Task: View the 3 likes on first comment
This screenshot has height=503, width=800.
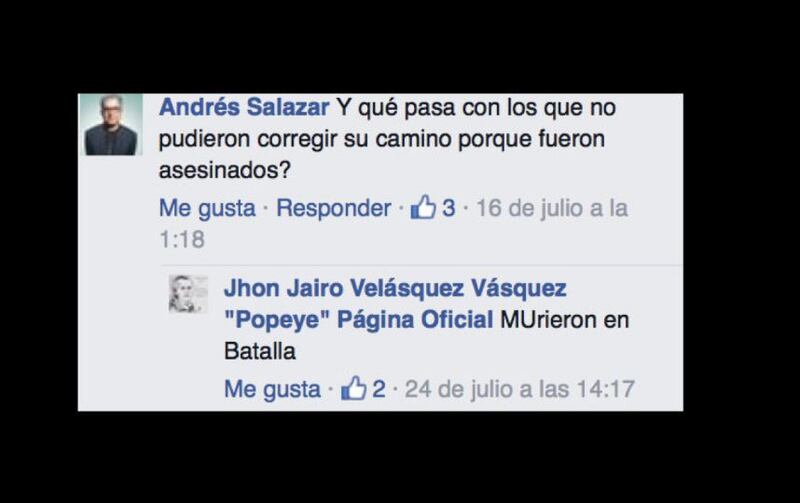Action: pyautogui.click(x=448, y=208)
